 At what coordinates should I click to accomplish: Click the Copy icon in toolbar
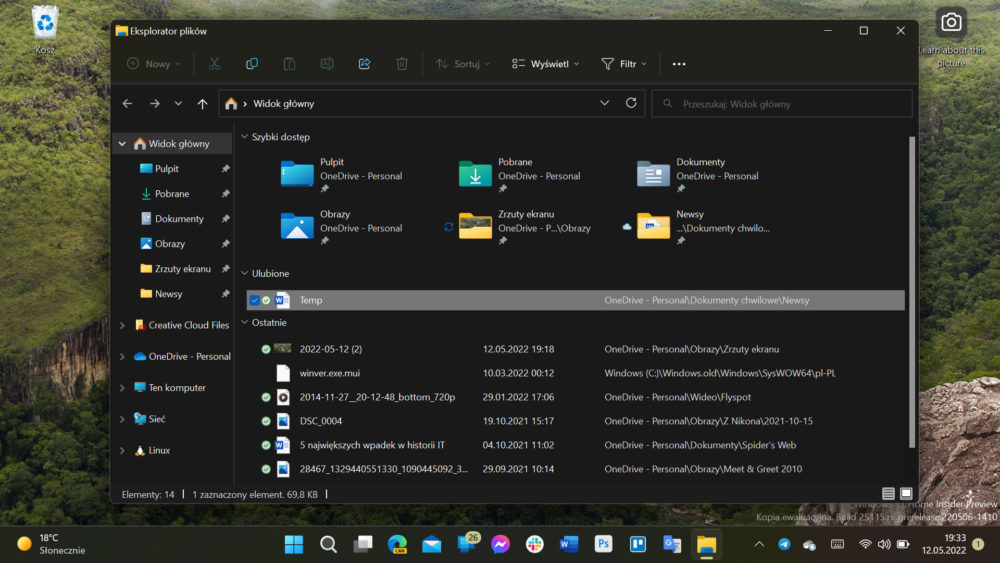coord(252,64)
